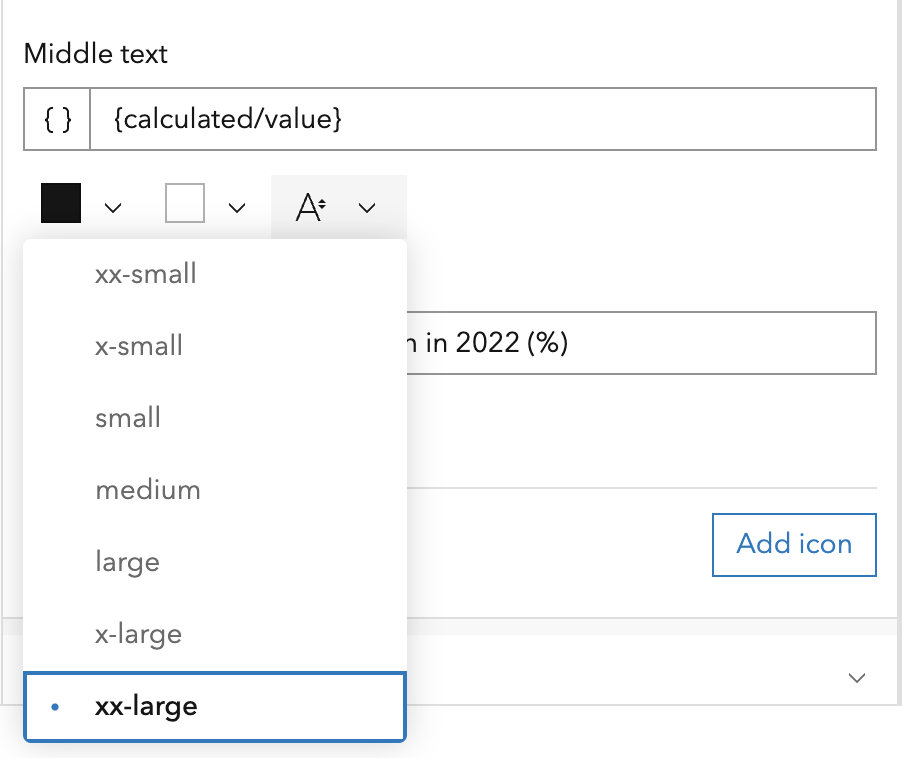
Task: Open the font size dropdown chevron
Action: coord(366,207)
